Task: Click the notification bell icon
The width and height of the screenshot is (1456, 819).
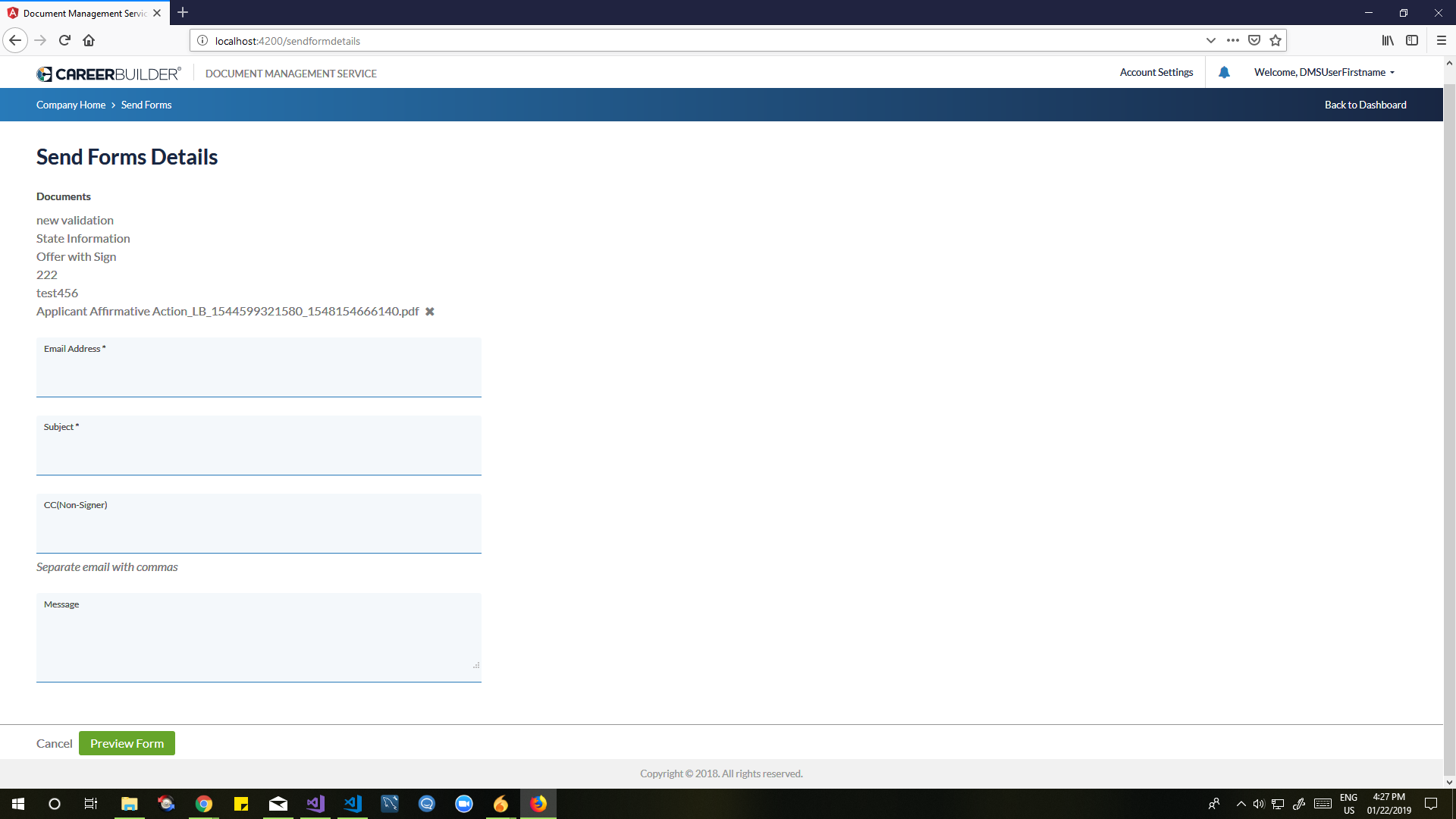Action: tap(1224, 73)
